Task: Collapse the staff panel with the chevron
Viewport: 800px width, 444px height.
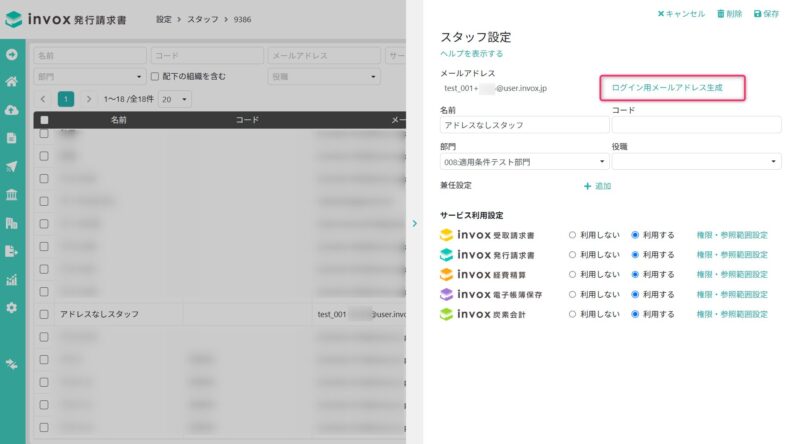Action: tap(414, 224)
